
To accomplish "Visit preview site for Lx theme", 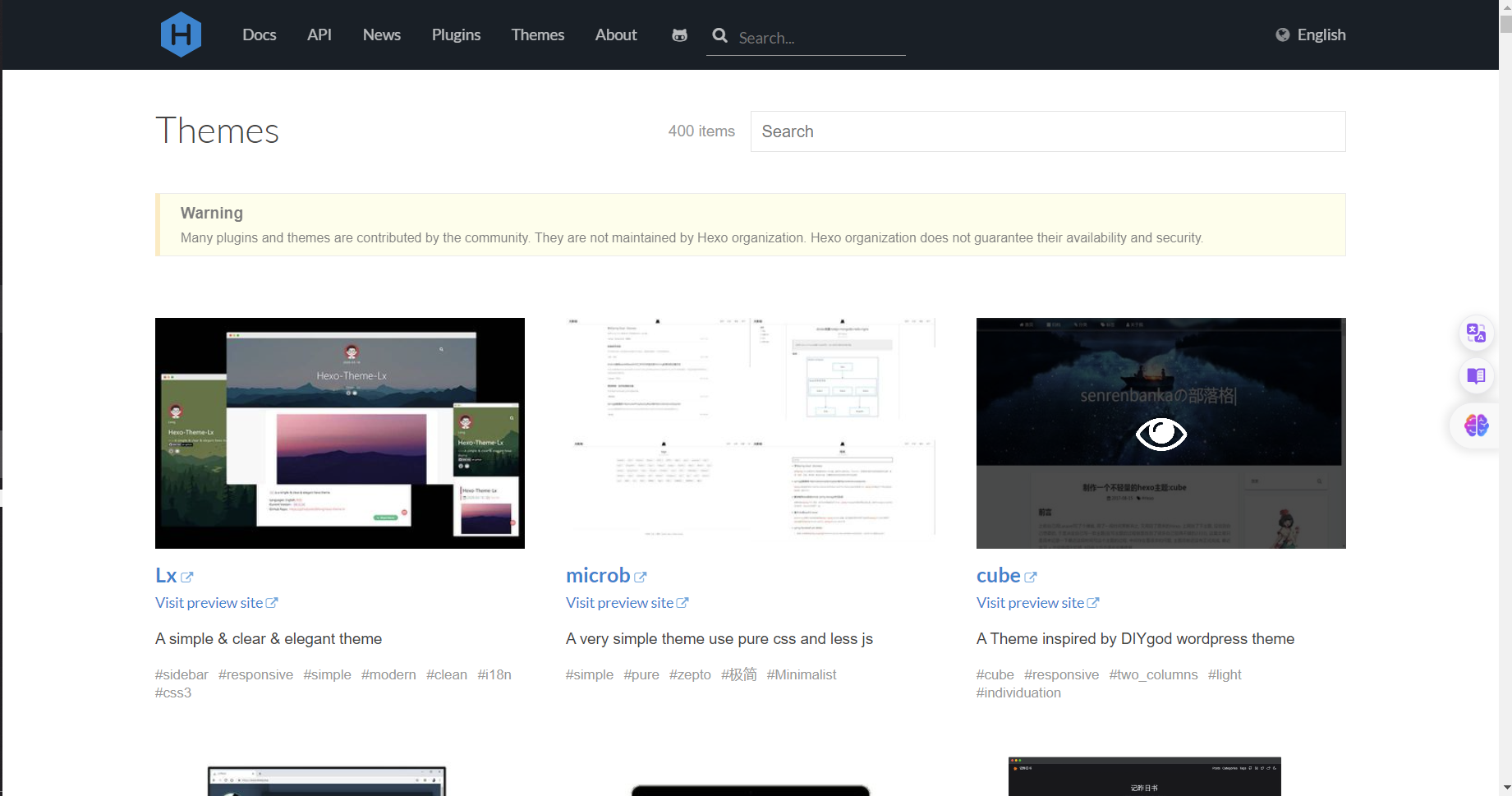I will (x=216, y=603).
